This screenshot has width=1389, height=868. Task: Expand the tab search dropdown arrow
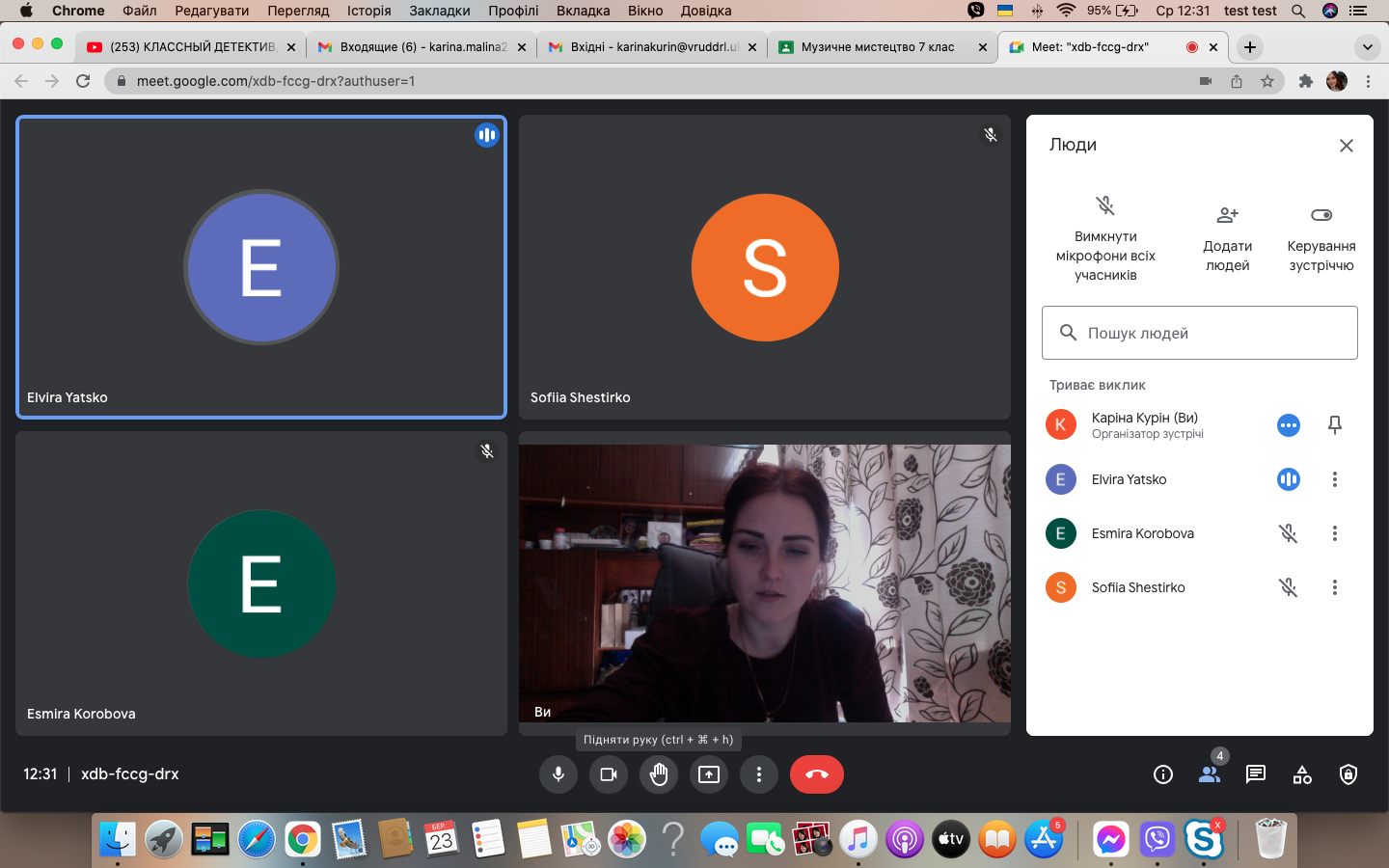[1368, 47]
